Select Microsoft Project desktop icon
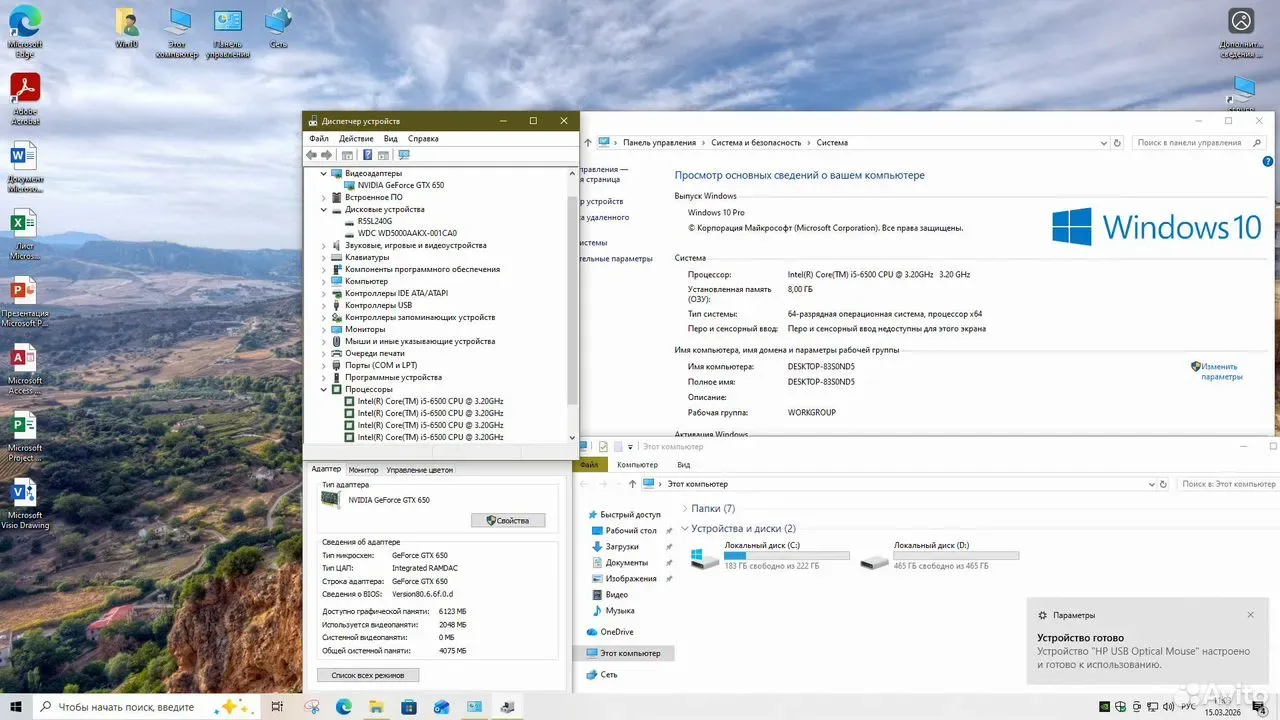This screenshot has height=720, width=1280. tap(24, 437)
